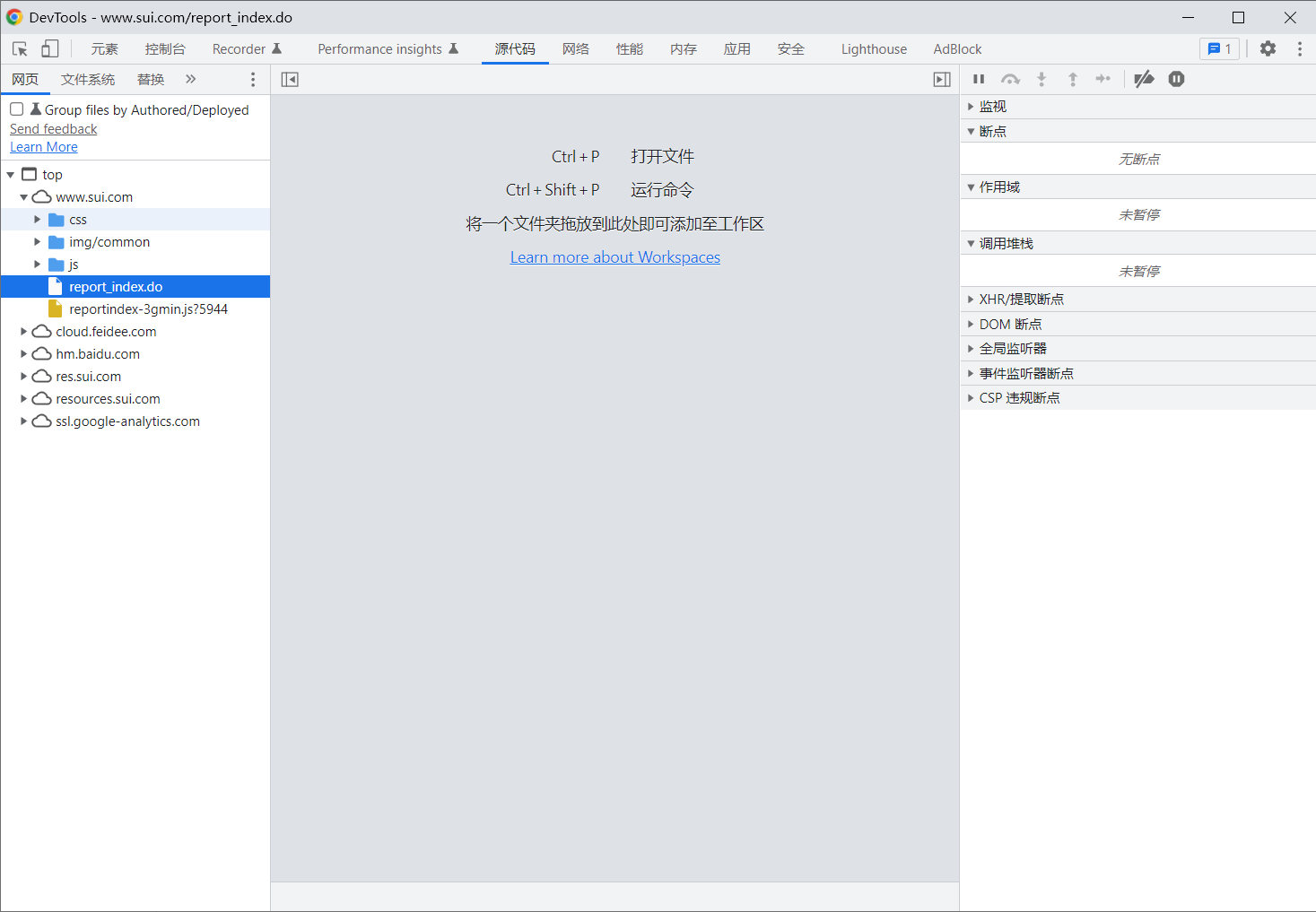Toggle pause on exceptions button
This screenshot has width=1316, height=912.
1176,80
